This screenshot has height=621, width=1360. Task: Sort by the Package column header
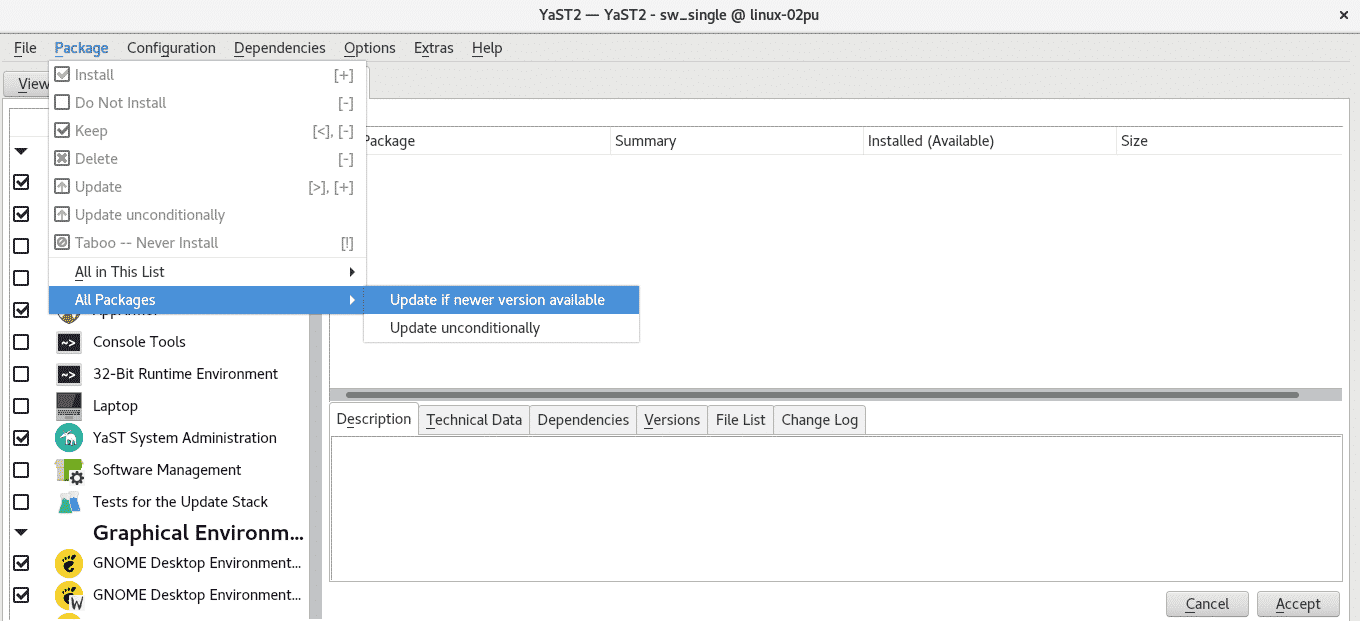[x=488, y=141]
